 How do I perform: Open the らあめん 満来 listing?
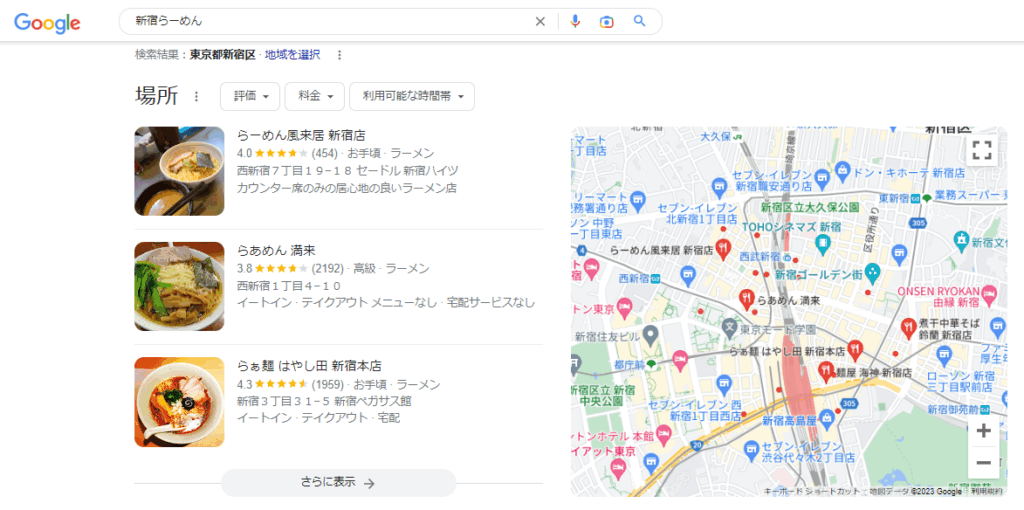point(276,250)
